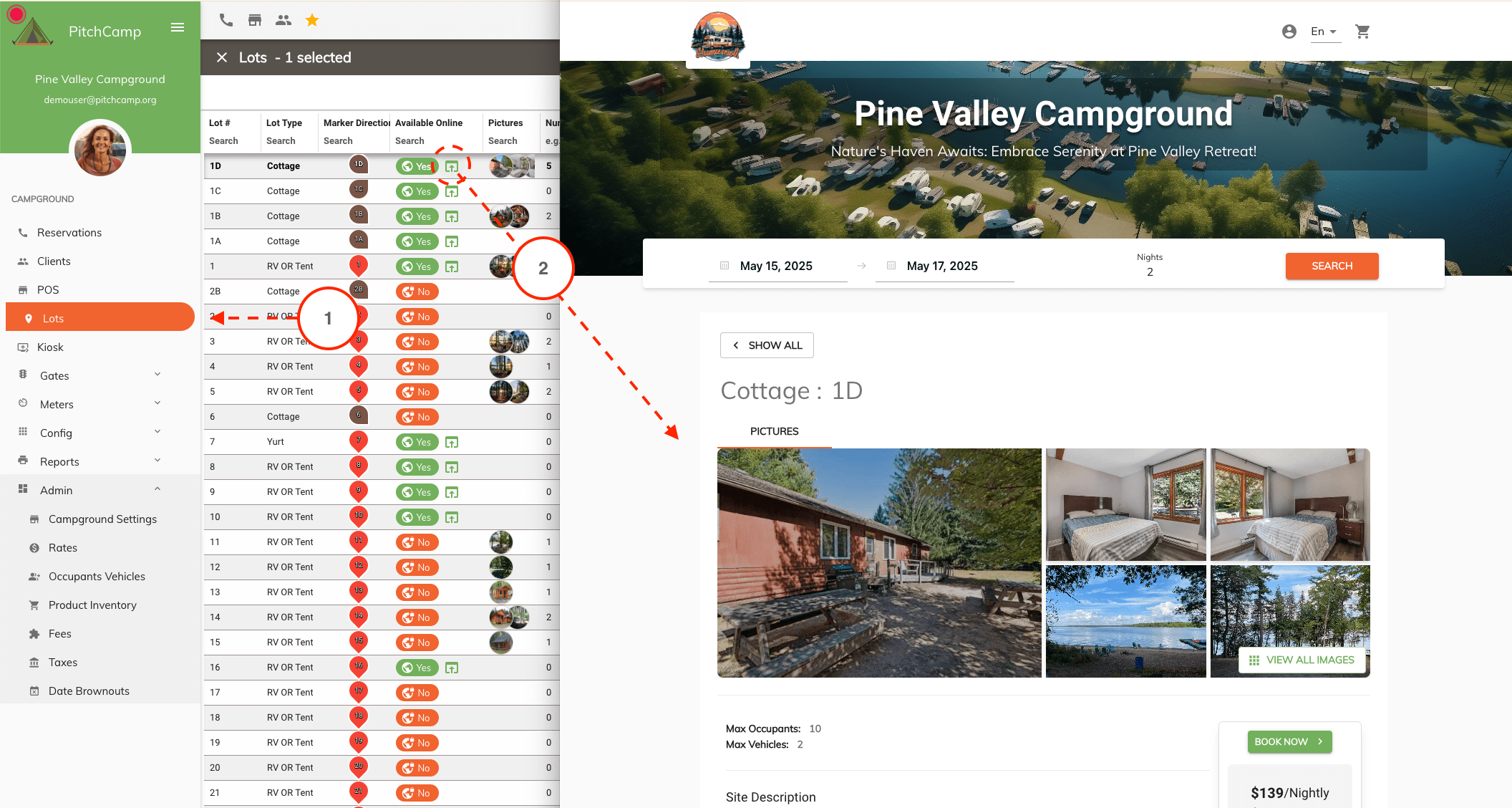This screenshot has width=1512, height=808.
Task: Open the large cottage exterior photo
Action: coord(879,563)
